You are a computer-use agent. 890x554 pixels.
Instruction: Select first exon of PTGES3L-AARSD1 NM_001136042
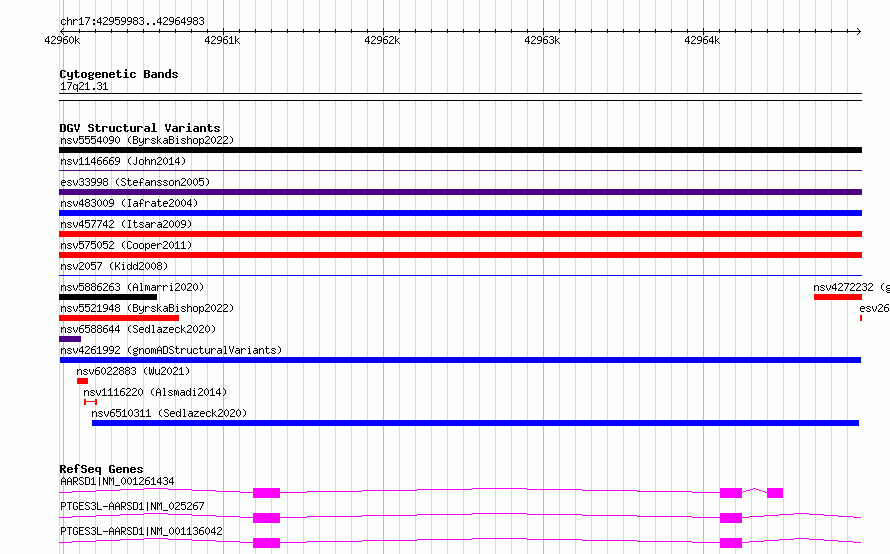(x=266, y=543)
